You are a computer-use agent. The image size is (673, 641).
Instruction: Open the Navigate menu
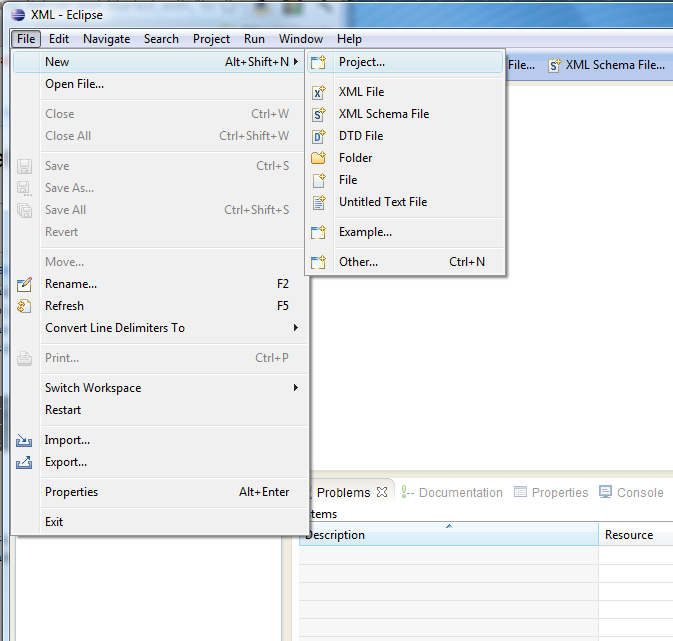[106, 39]
